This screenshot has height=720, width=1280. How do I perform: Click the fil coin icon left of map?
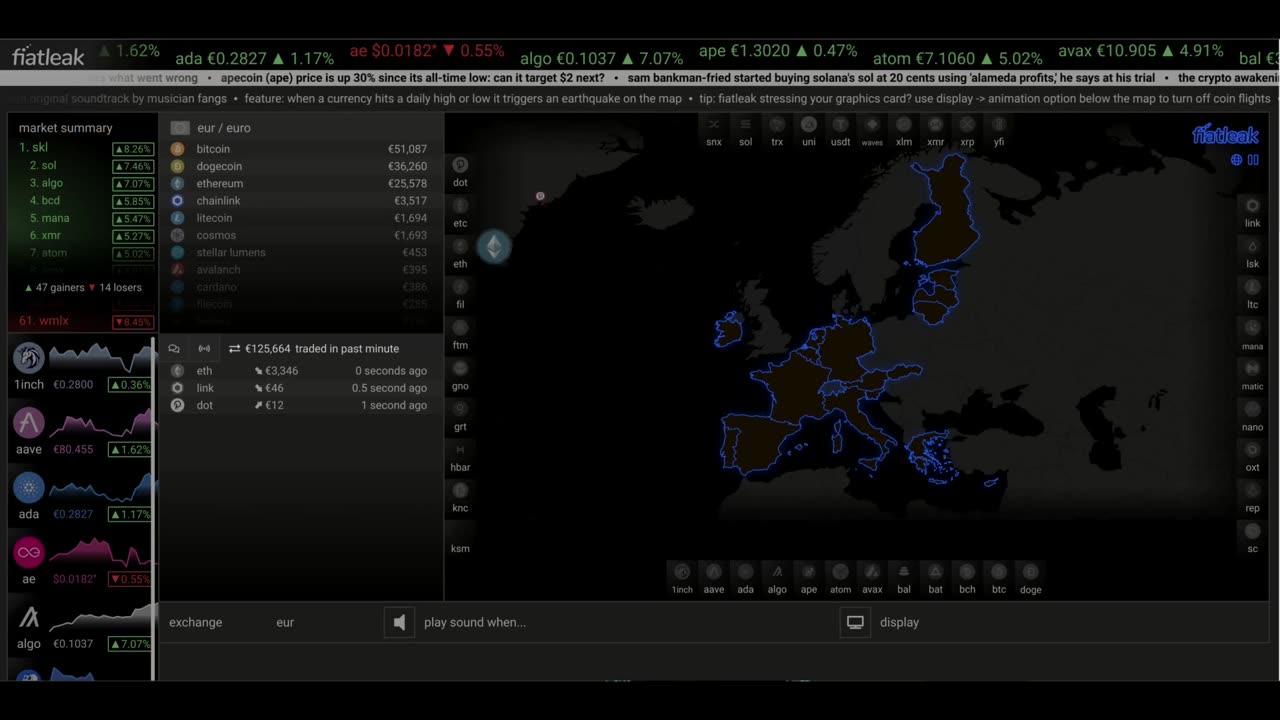coord(460,287)
